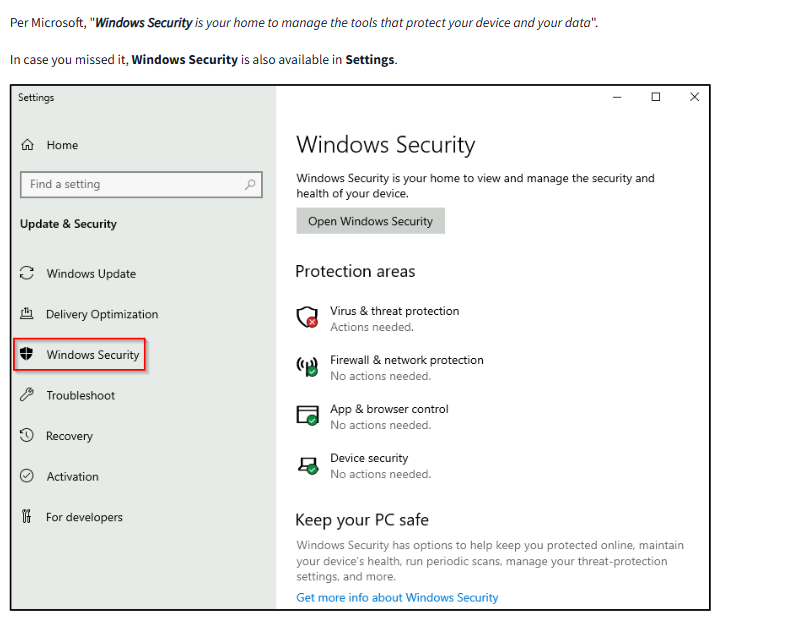788x620 pixels.
Task: Follow the Get more info about Windows Security link
Action: tap(397, 597)
